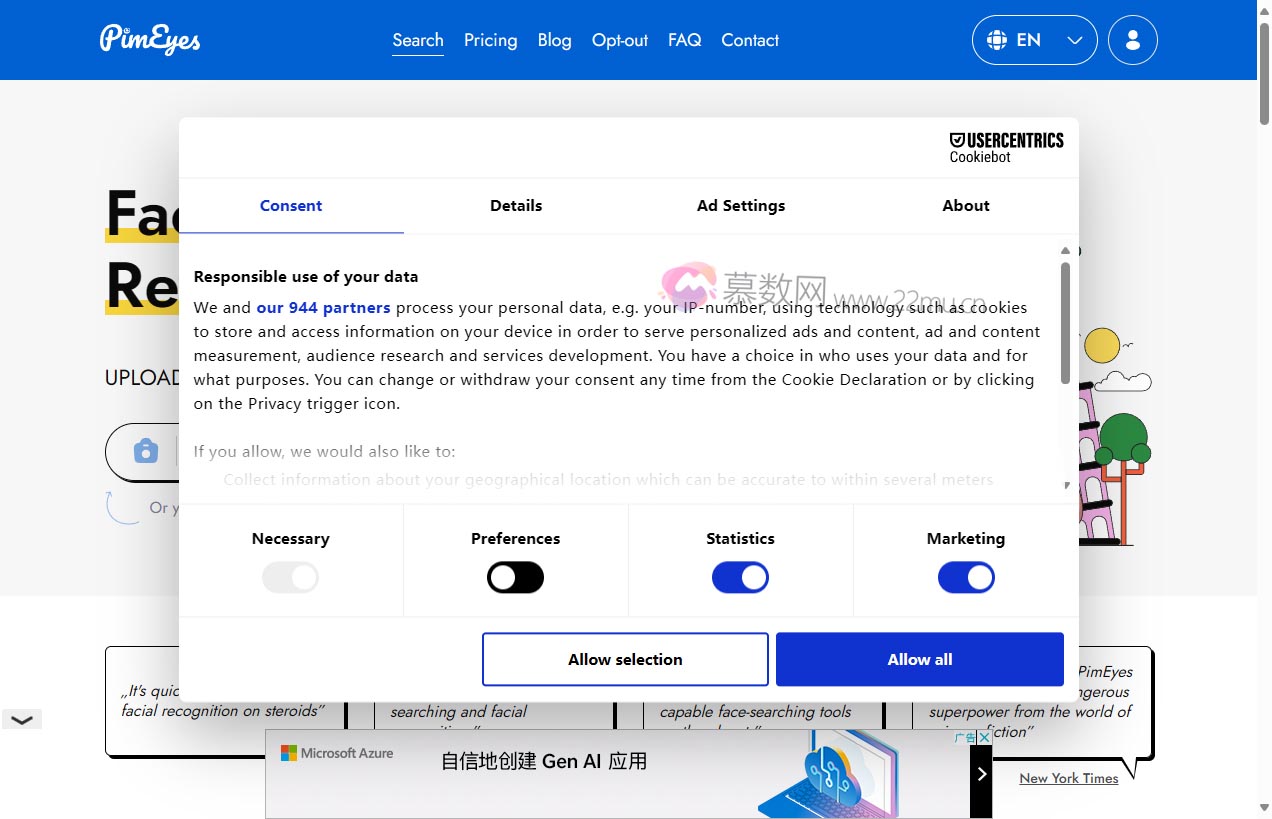Go to the Pricing page

(x=490, y=40)
